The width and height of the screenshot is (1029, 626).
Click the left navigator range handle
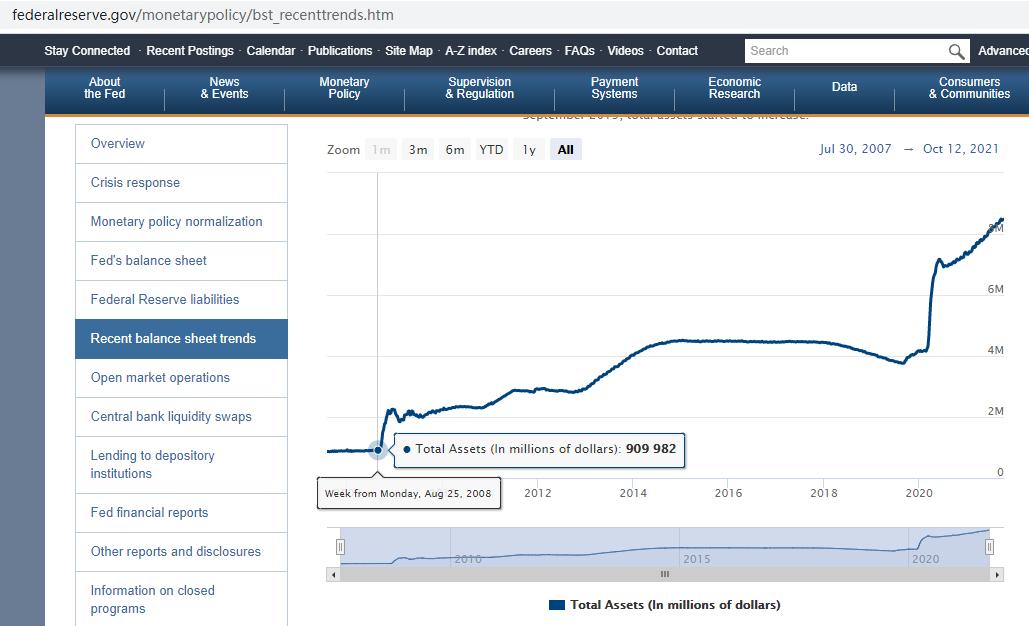(x=340, y=547)
